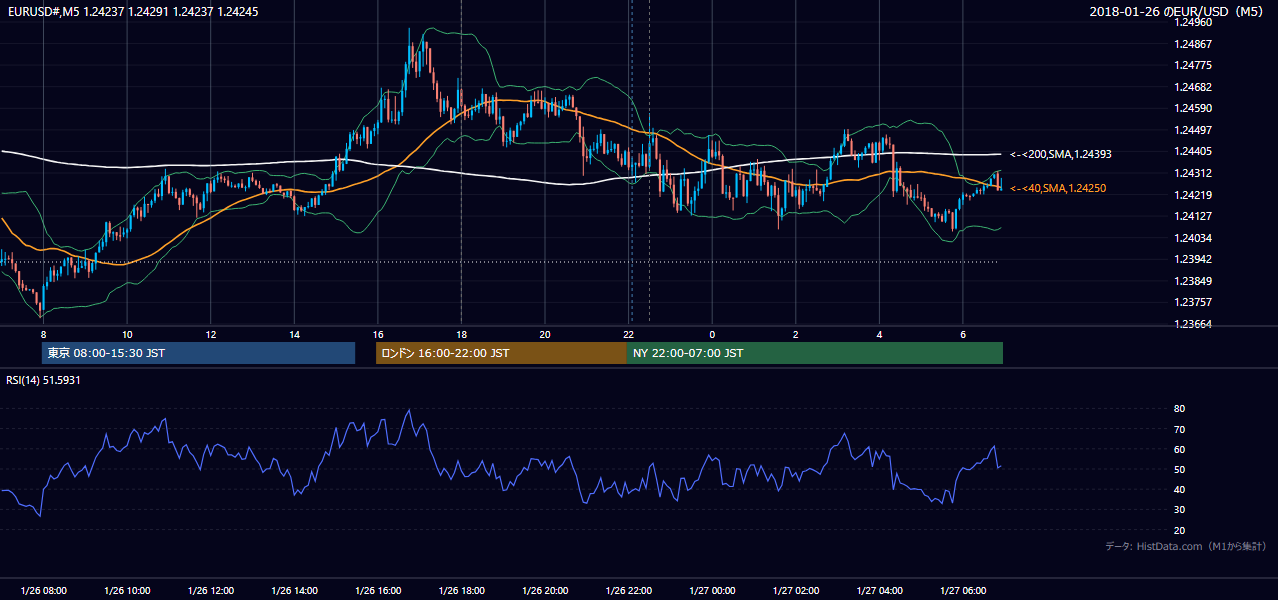Click price axis label 1.23942
Image resolution: width=1278 pixels, height=600 pixels.
tap(1192, 259)
